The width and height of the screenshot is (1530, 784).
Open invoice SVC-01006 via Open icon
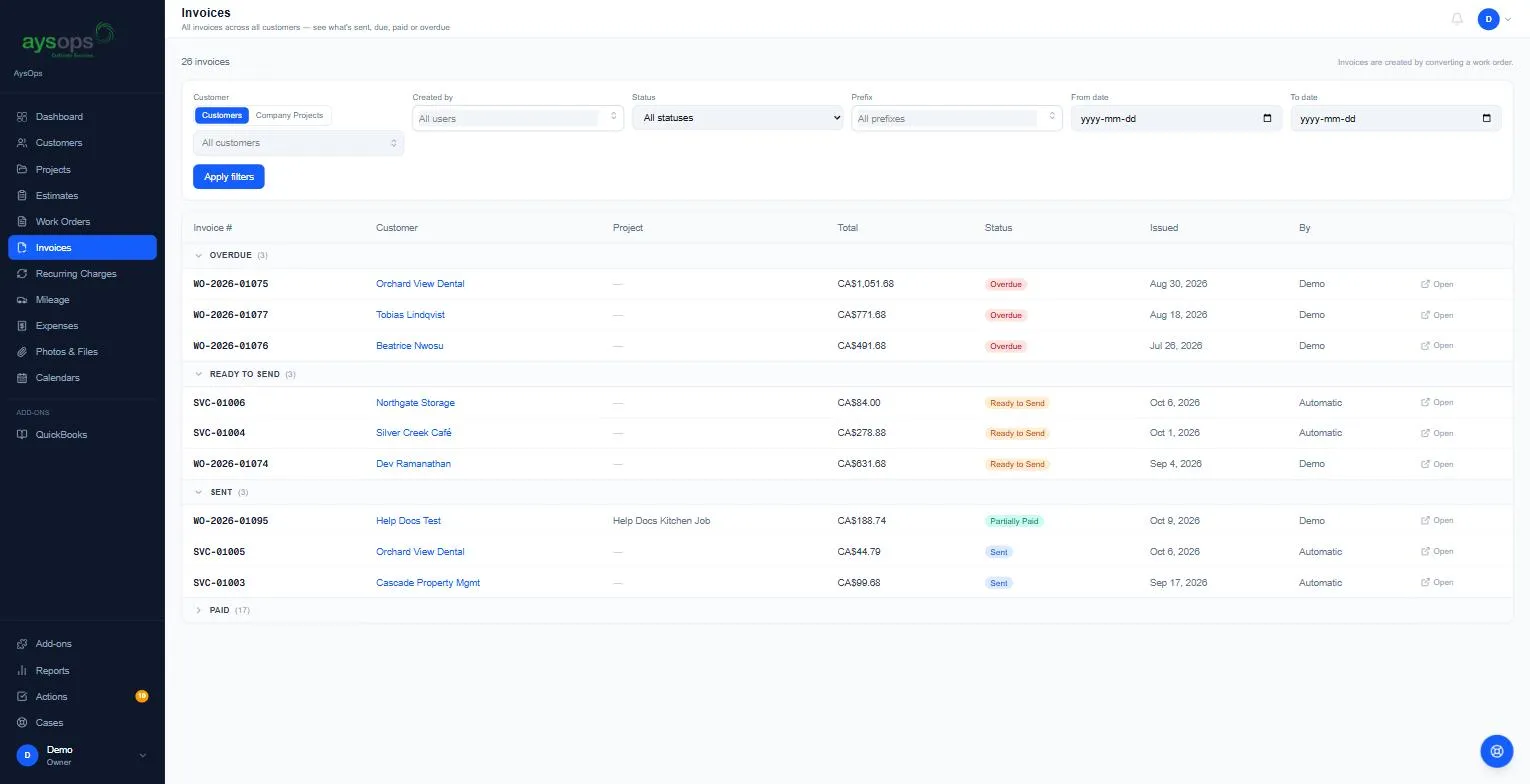coord(1437,403)
